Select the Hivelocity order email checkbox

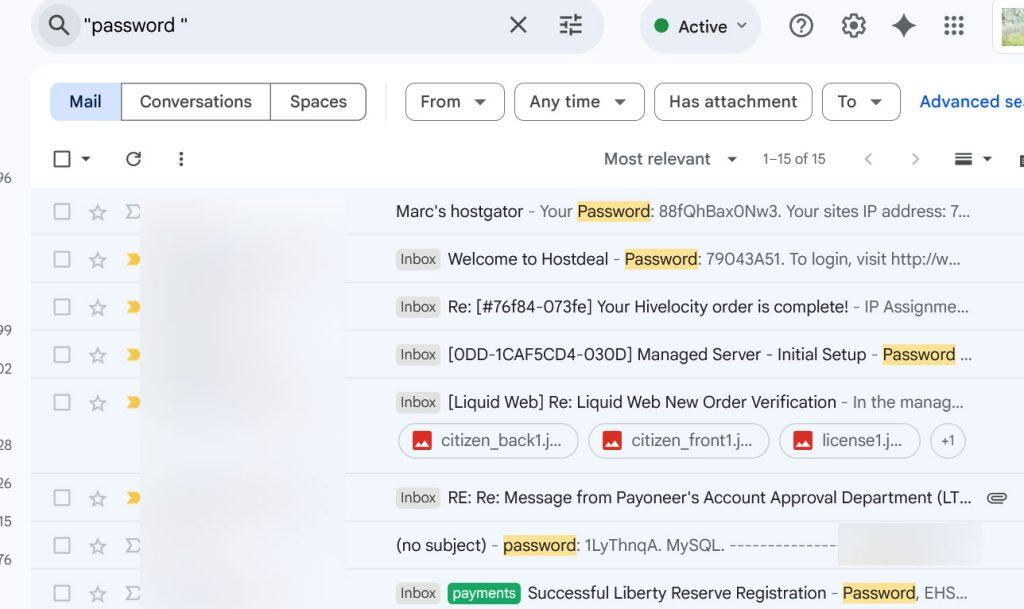pyautogui.click(x=62, y=307)
